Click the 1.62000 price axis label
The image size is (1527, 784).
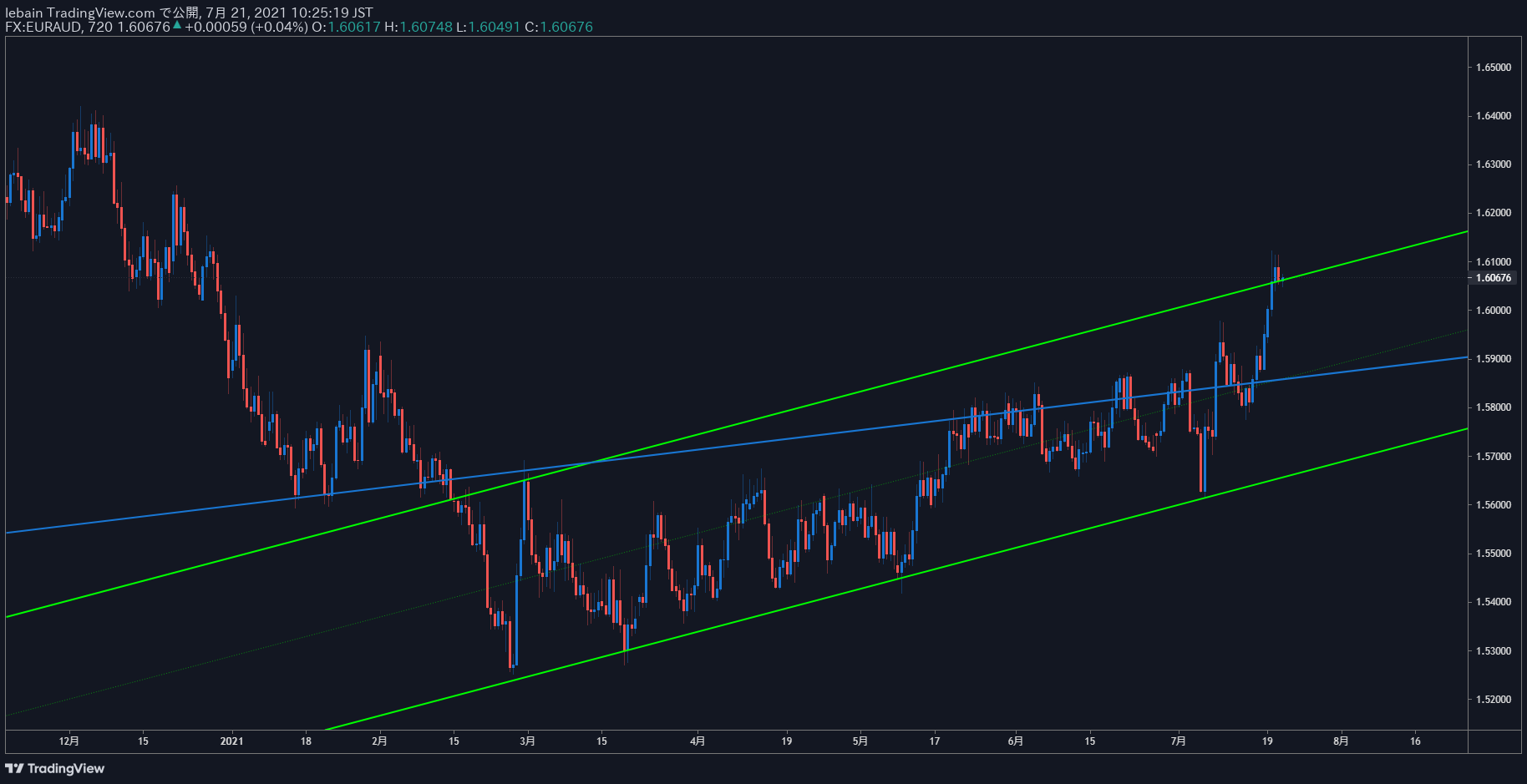[x=1494, y=213]
